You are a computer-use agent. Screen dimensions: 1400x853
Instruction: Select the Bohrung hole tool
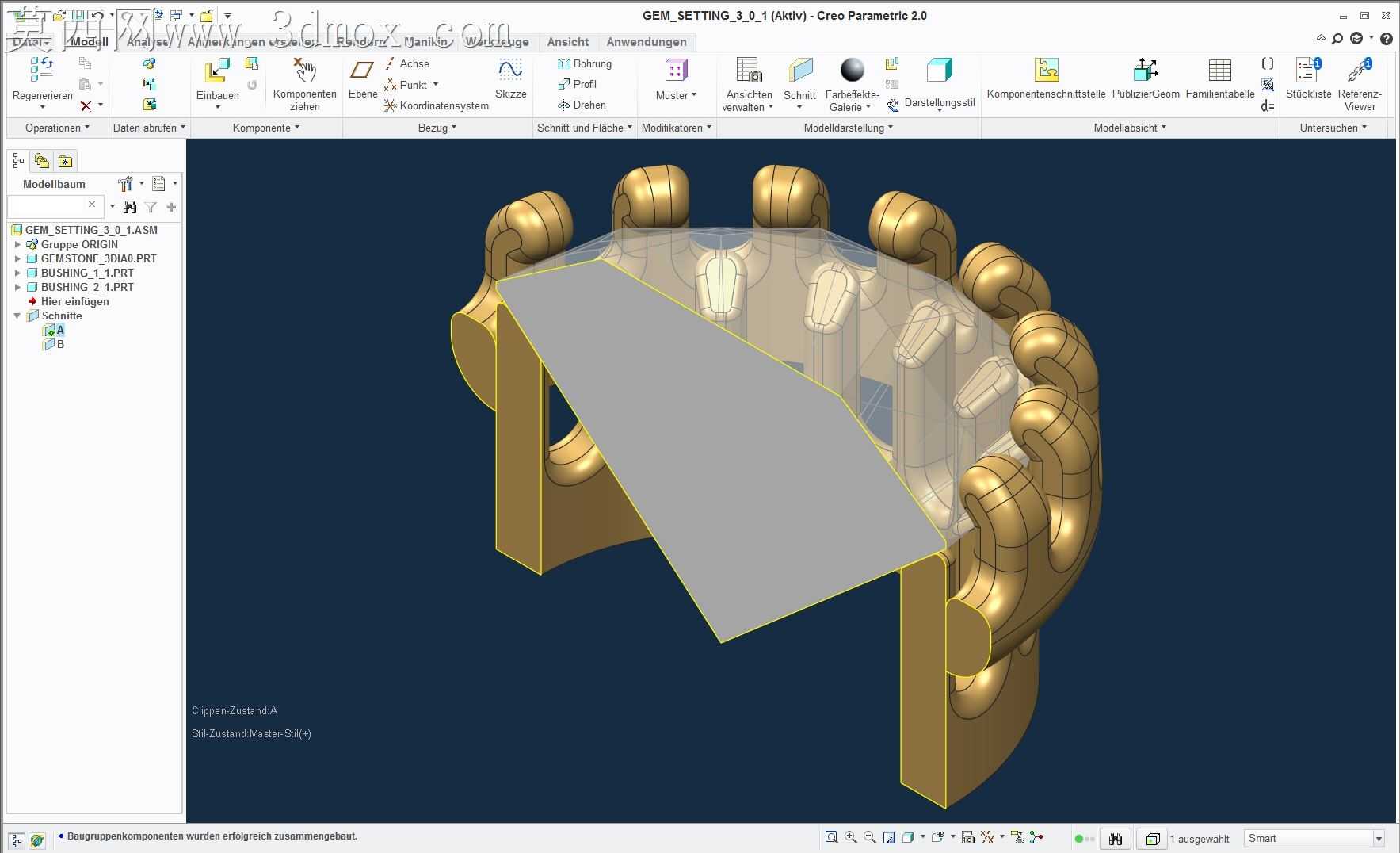[585, 63]
